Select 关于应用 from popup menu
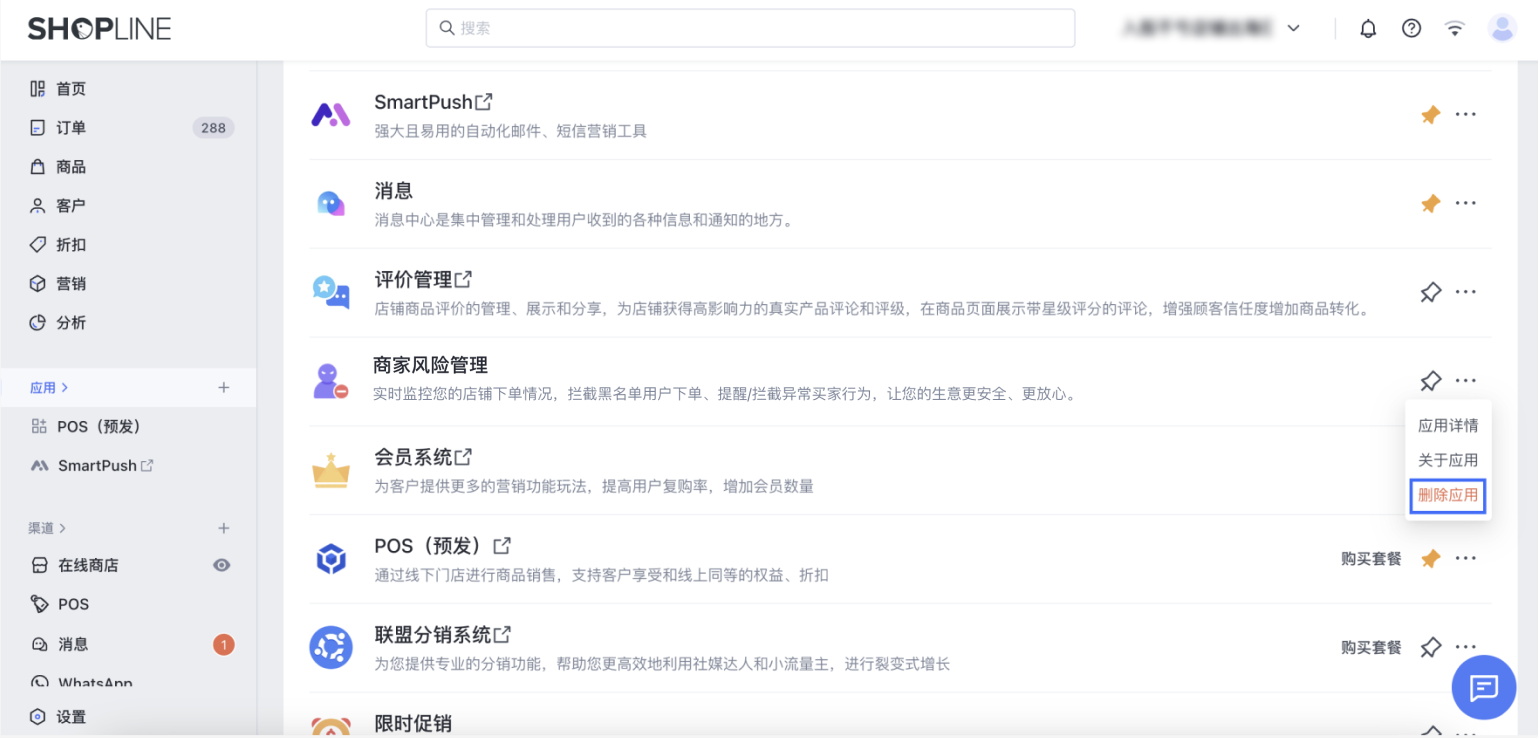The image size is (1538, 738). click(x=1448, y=460)
